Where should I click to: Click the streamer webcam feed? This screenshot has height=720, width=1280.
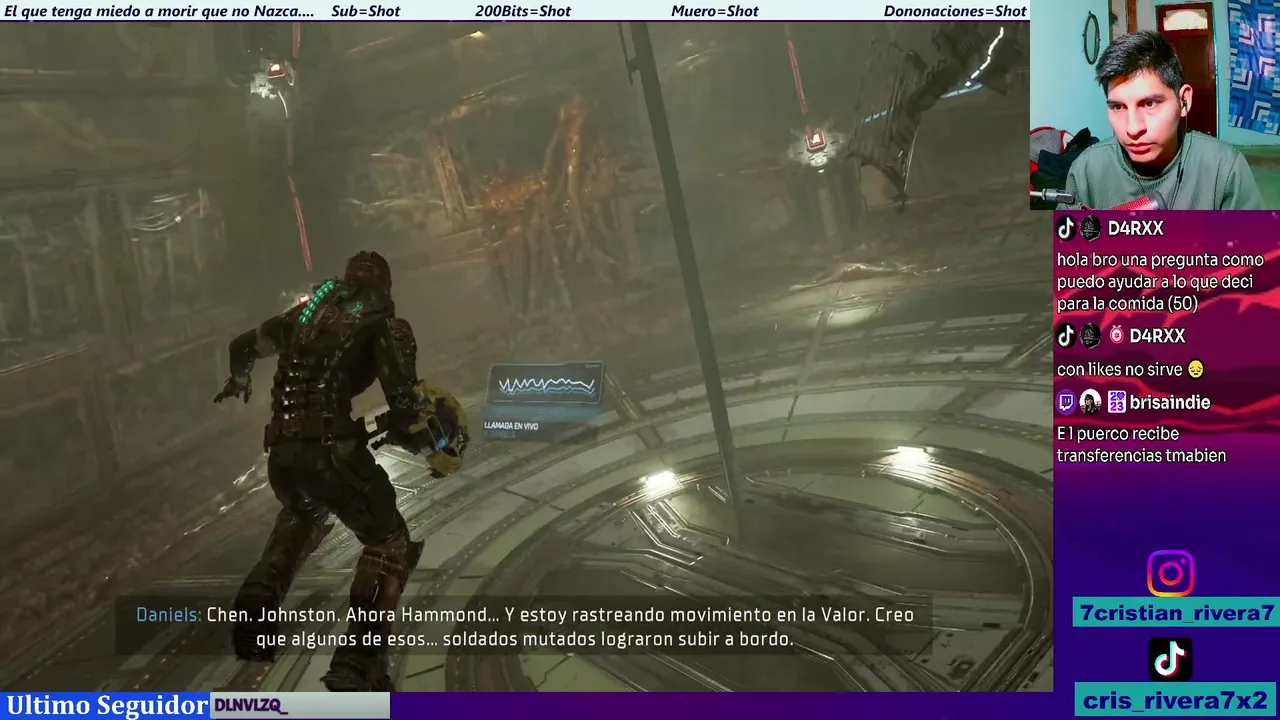click(1154, 104)
